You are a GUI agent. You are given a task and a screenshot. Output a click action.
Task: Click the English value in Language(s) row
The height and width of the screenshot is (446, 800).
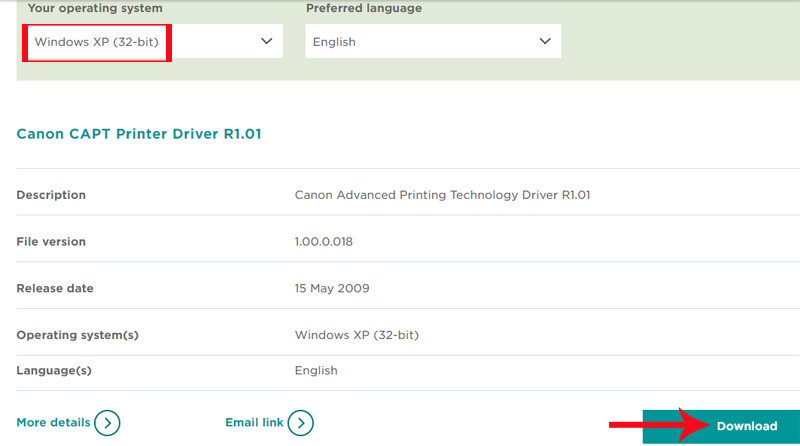[316, 371]
